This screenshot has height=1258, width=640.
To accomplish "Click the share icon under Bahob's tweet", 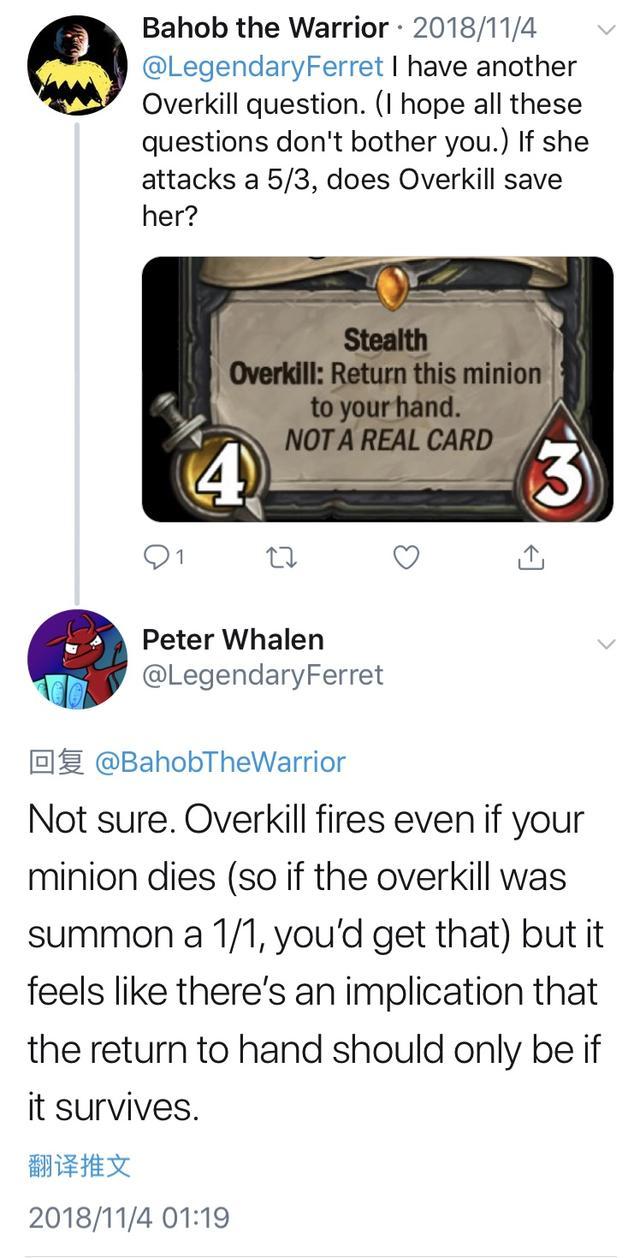I will click(529, 558).
